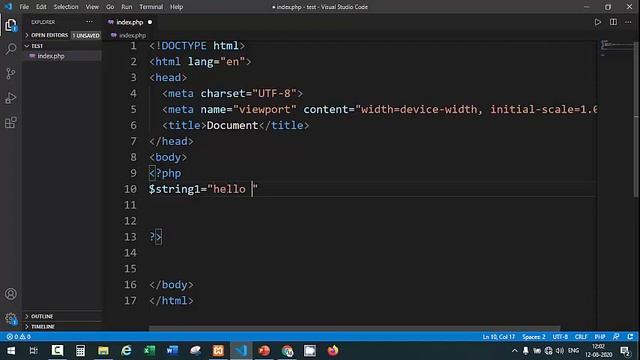Click ENG language indicator in tray
The image size is (640, 360).
click(573, 351)
